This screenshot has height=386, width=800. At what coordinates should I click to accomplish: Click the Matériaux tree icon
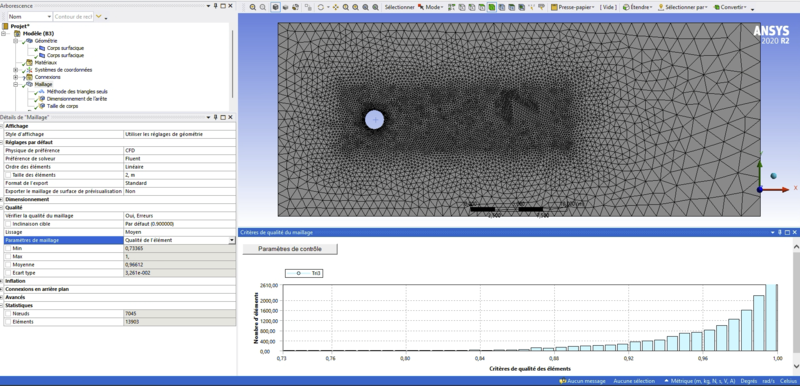point(30,62)
